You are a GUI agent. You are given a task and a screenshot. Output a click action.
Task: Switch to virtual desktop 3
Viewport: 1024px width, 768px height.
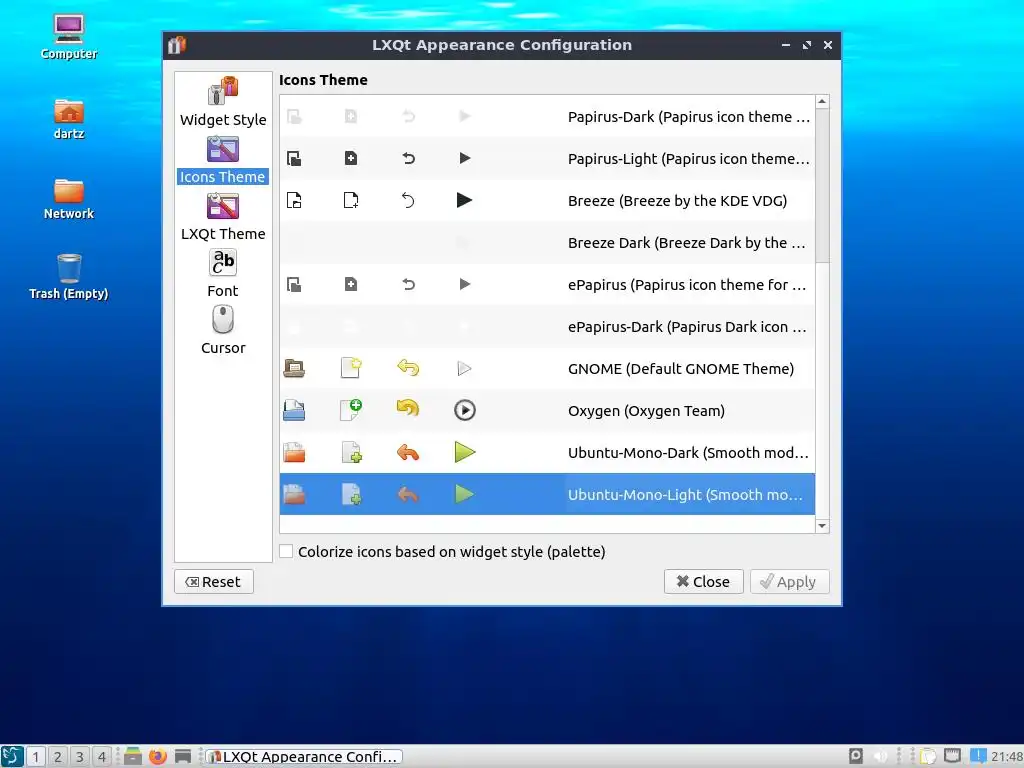coord(80,756)
